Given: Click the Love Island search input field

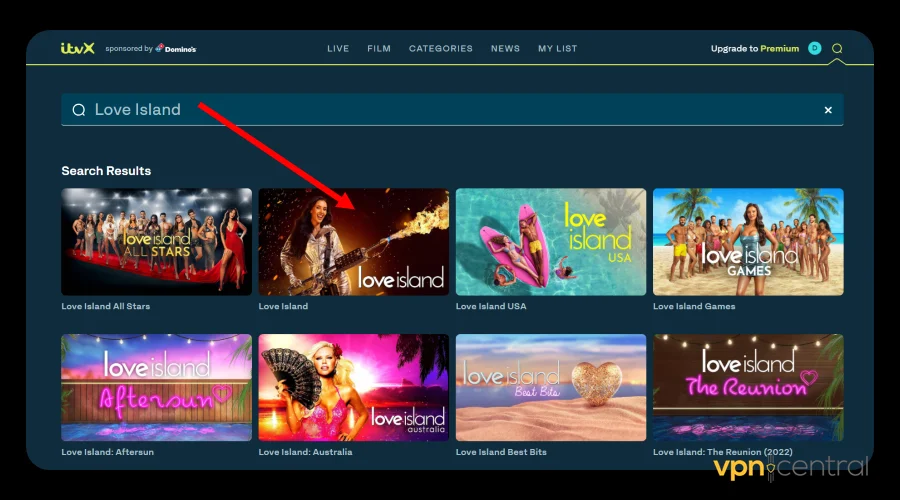Looking at the screenshot, I should click(x=452, y=110).
